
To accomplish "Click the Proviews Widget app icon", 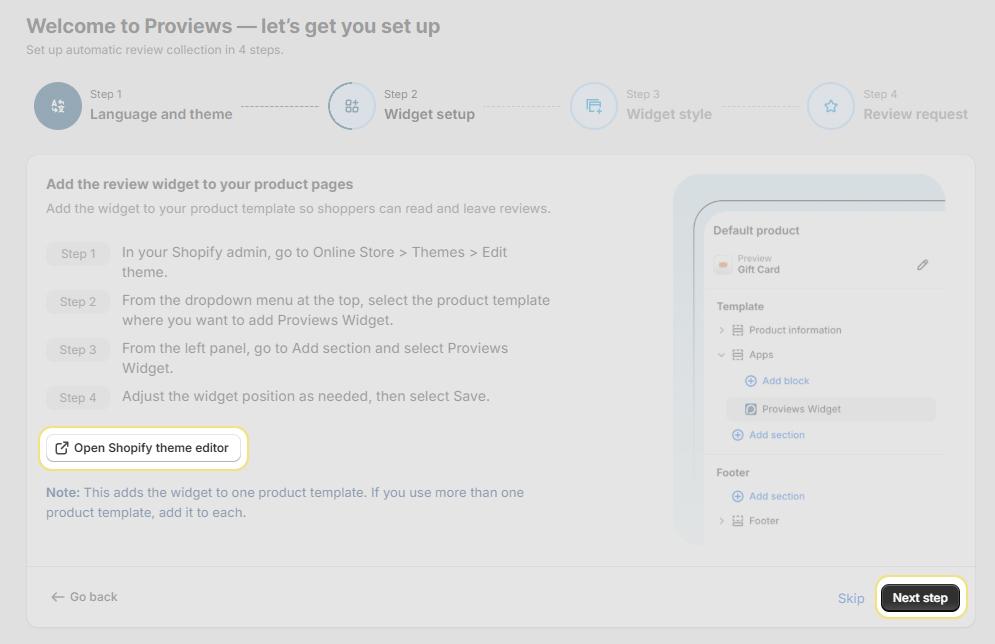I will [751, 409].
